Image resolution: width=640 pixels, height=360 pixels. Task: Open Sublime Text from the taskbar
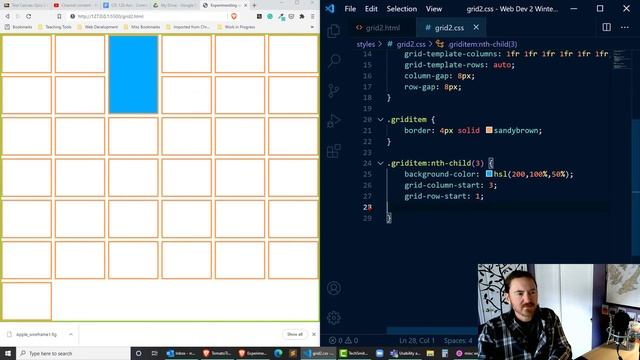293,353
